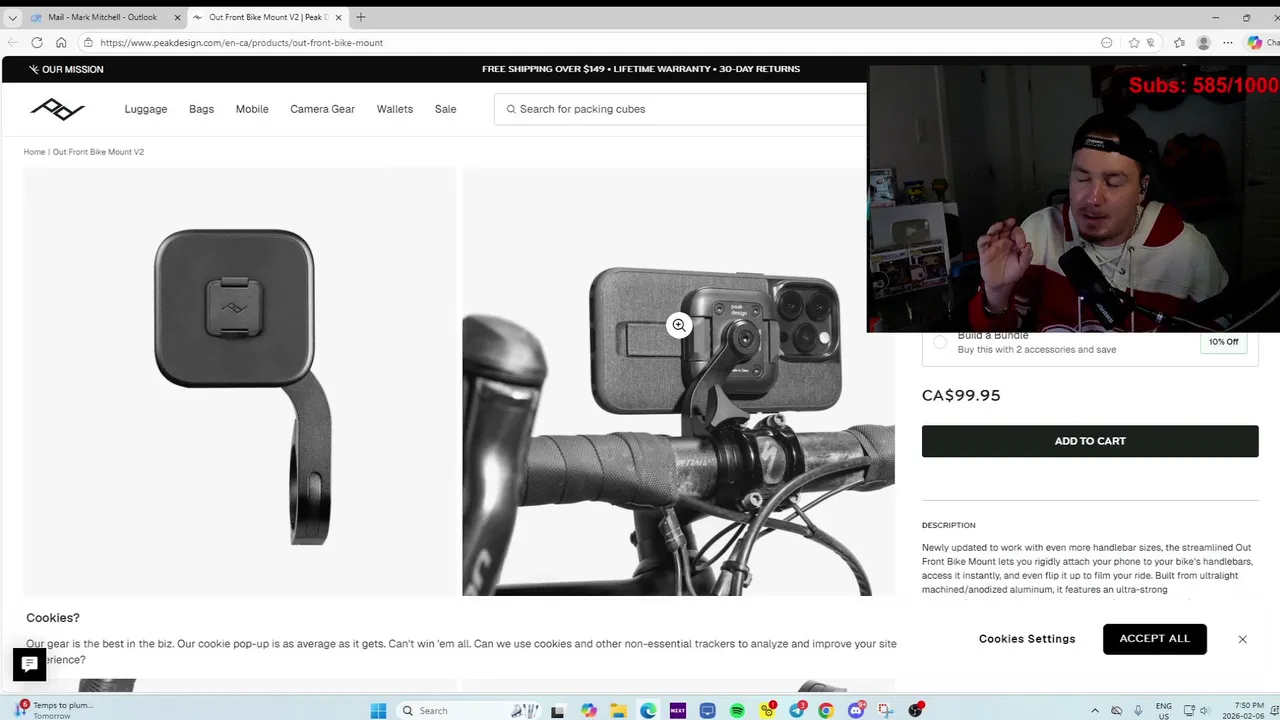Click the 10% Off badge
Image resolution: width=1280 pixels, height=720 pixels.
(x=1223, y=342)
